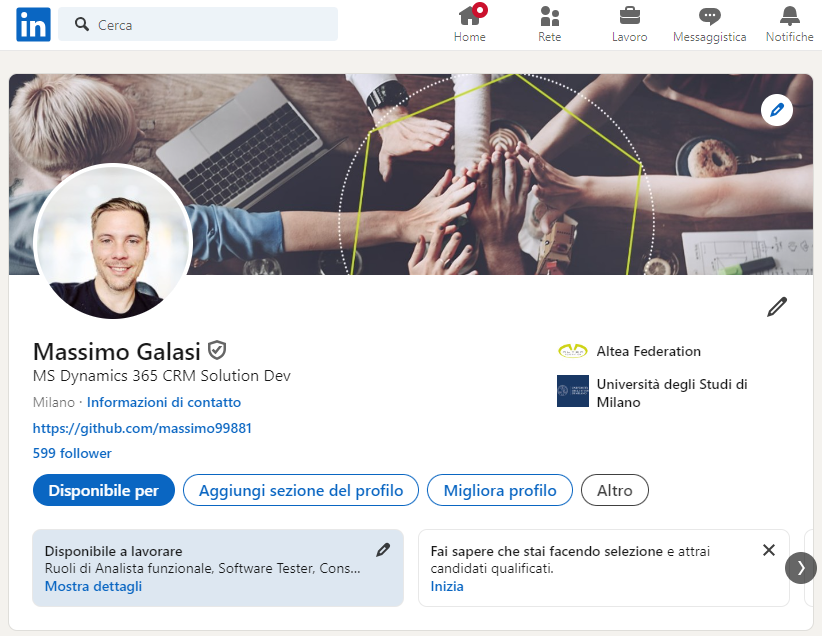Viewport: 822px width, 636px height.
Task: Open the Lavoro briefcase icon
Action: pyautogui.click(x=629, y=17)
